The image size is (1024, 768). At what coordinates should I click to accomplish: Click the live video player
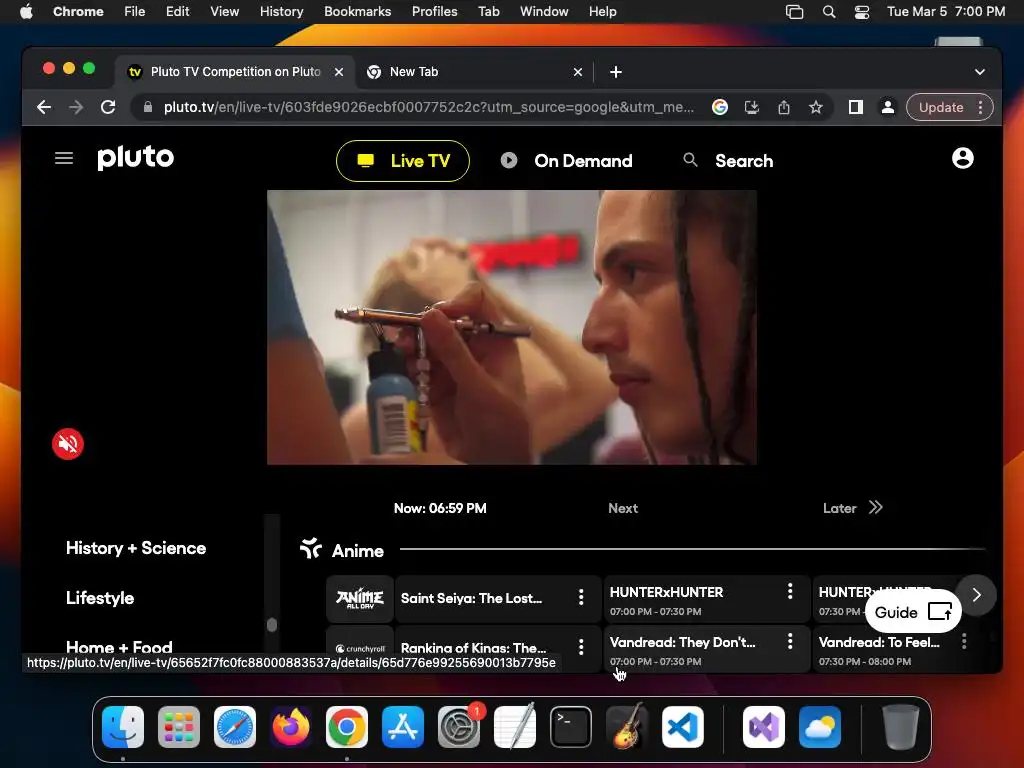pyautogui.click(x=512, y=327)
